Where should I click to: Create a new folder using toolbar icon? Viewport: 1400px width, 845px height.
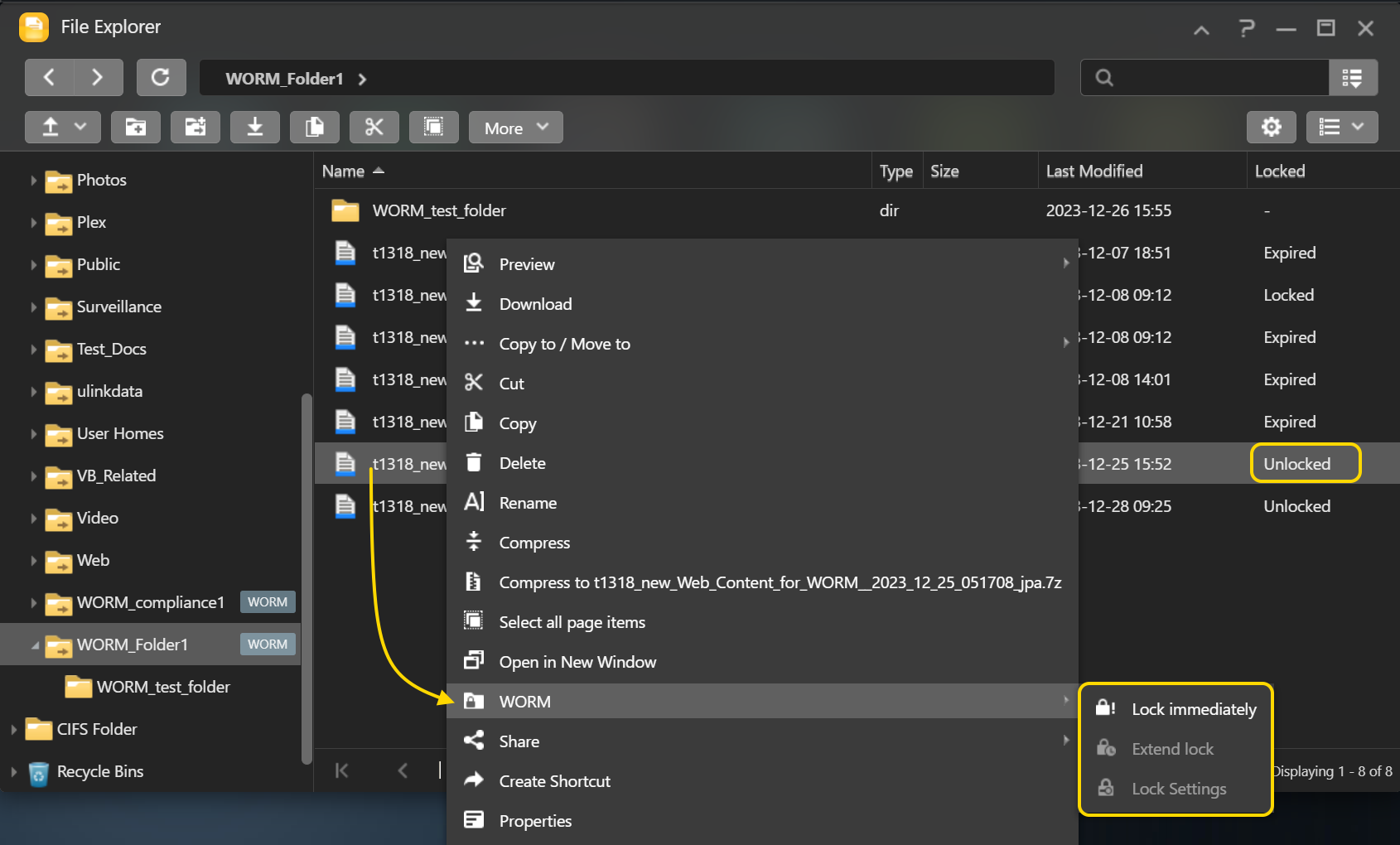136,128
